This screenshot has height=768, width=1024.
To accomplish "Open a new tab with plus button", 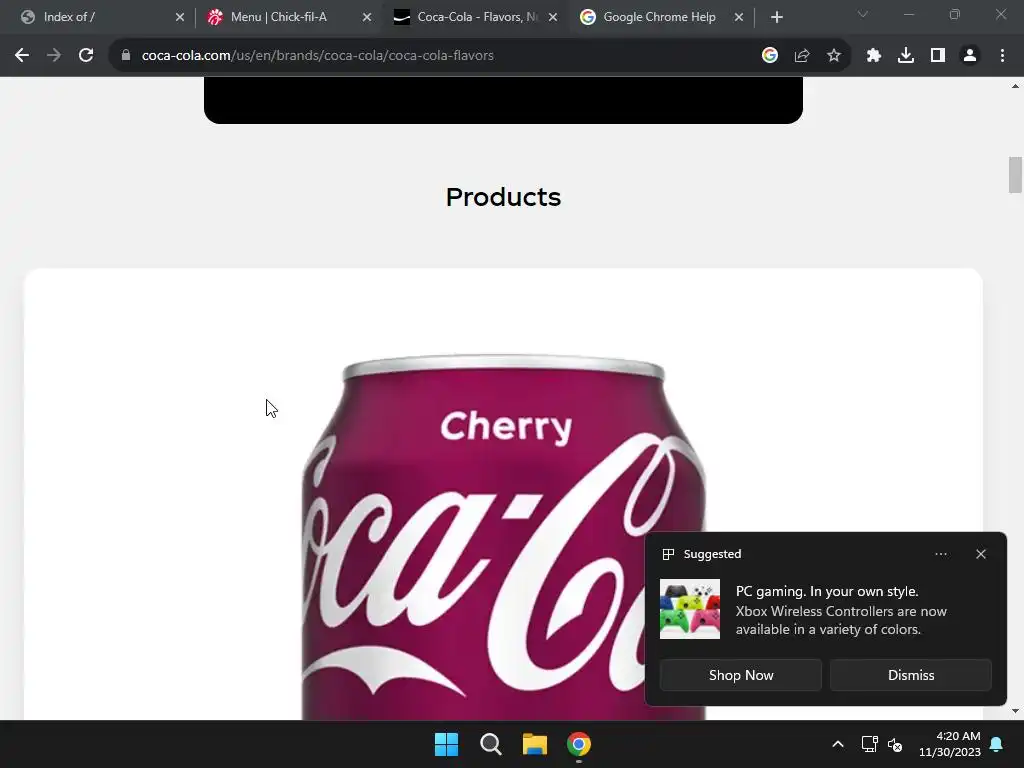I will click(x=776, y=17).
